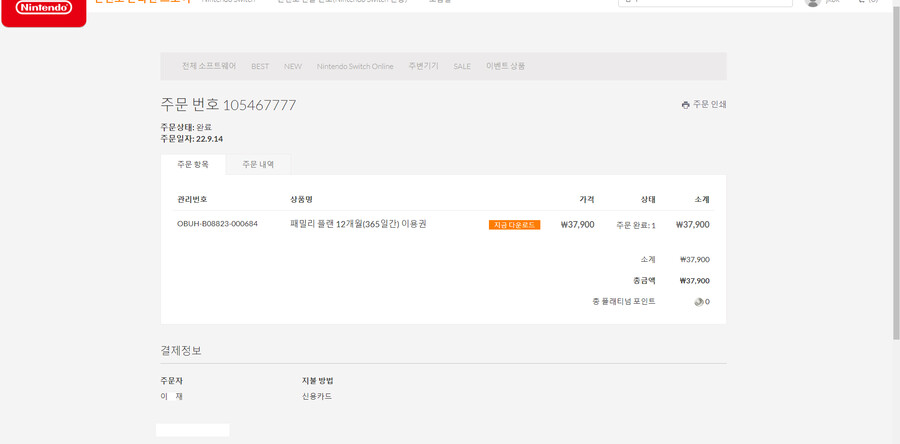Click the 지불 방법 label
Screen dimensions: 900x444
coord(318,381)
